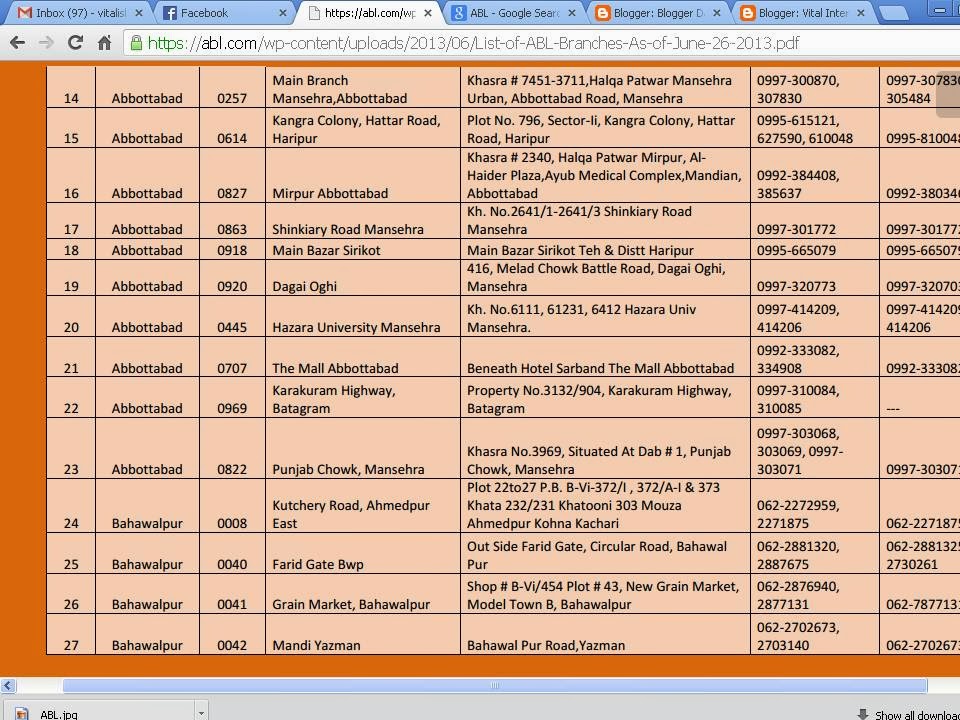Click 'Hazara University Mansehra' branch name
This screenshot has width=960, height=720.
coord(356,328)
